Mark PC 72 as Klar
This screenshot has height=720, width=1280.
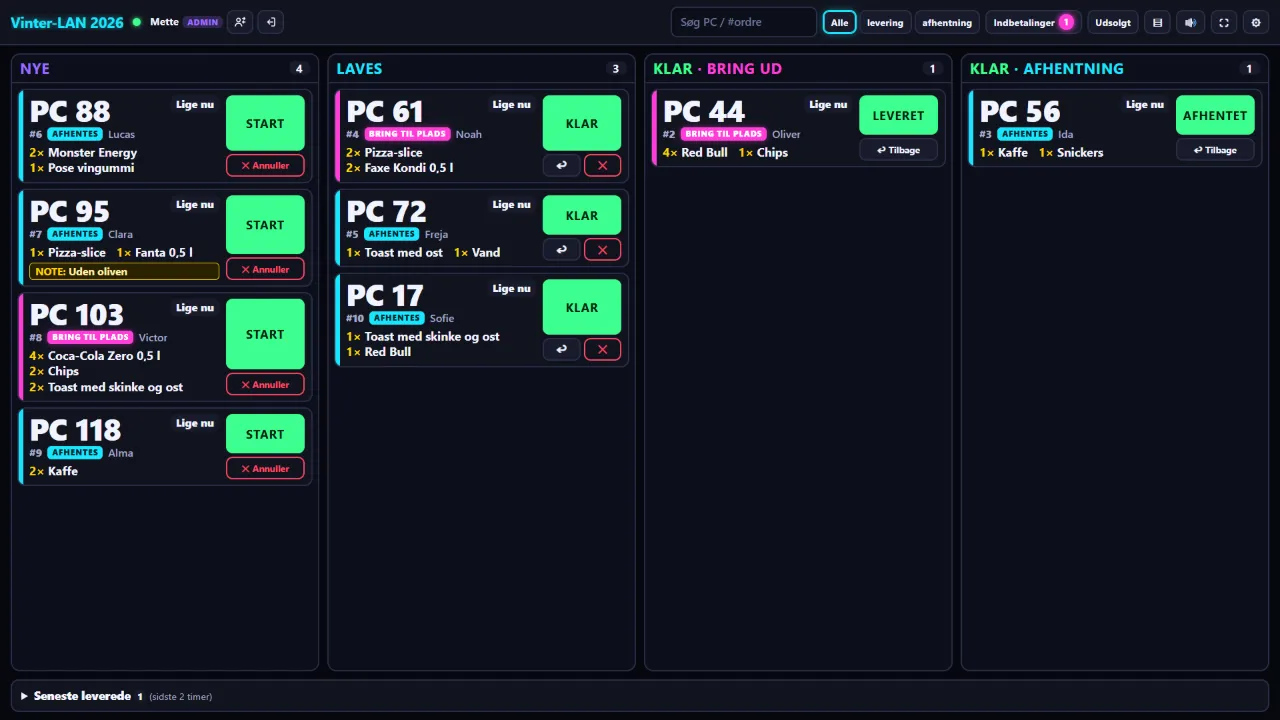pyautogui.click(x=582, y=215)
